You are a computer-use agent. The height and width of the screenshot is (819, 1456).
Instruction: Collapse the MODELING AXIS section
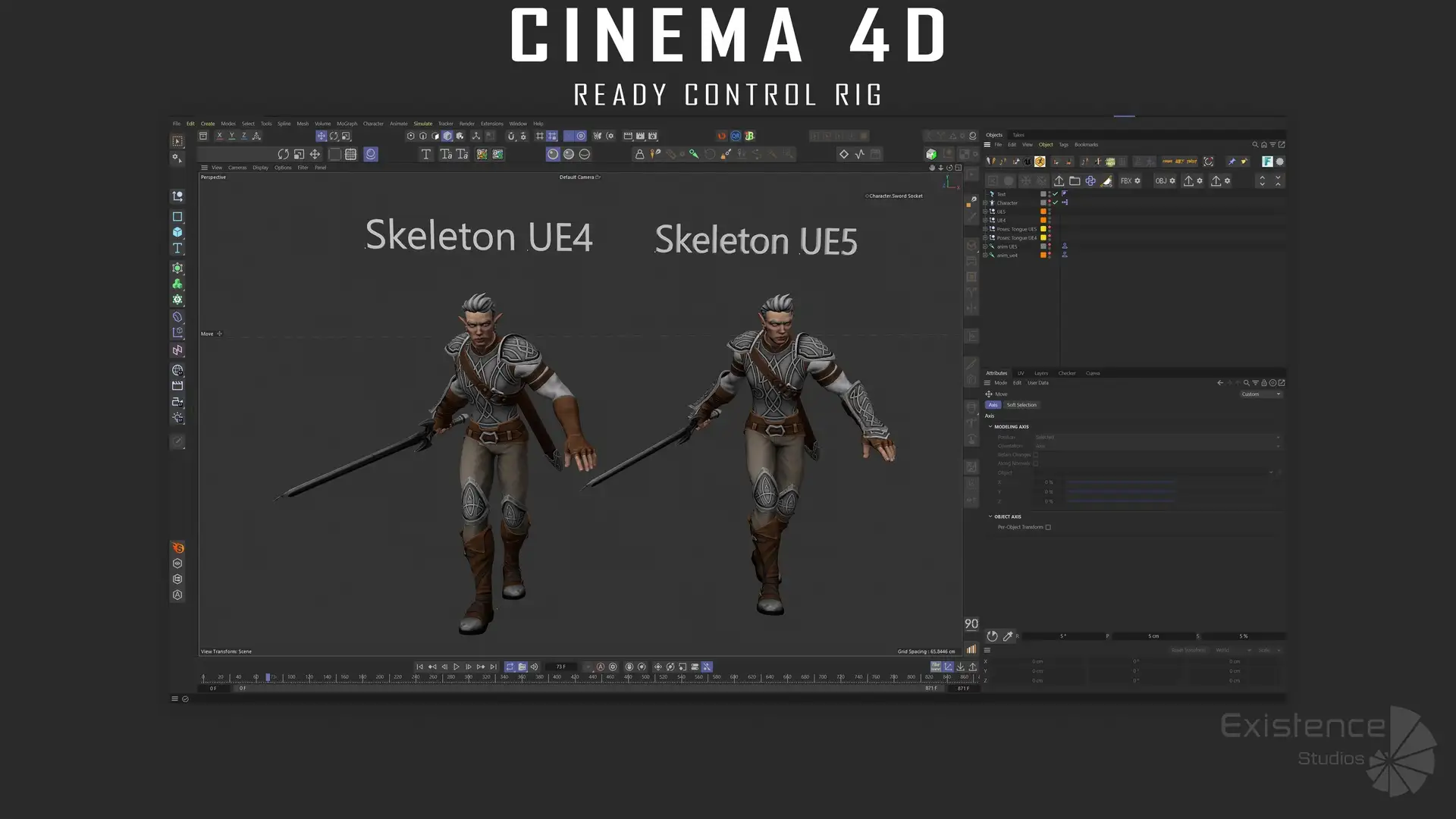[990, 427]
